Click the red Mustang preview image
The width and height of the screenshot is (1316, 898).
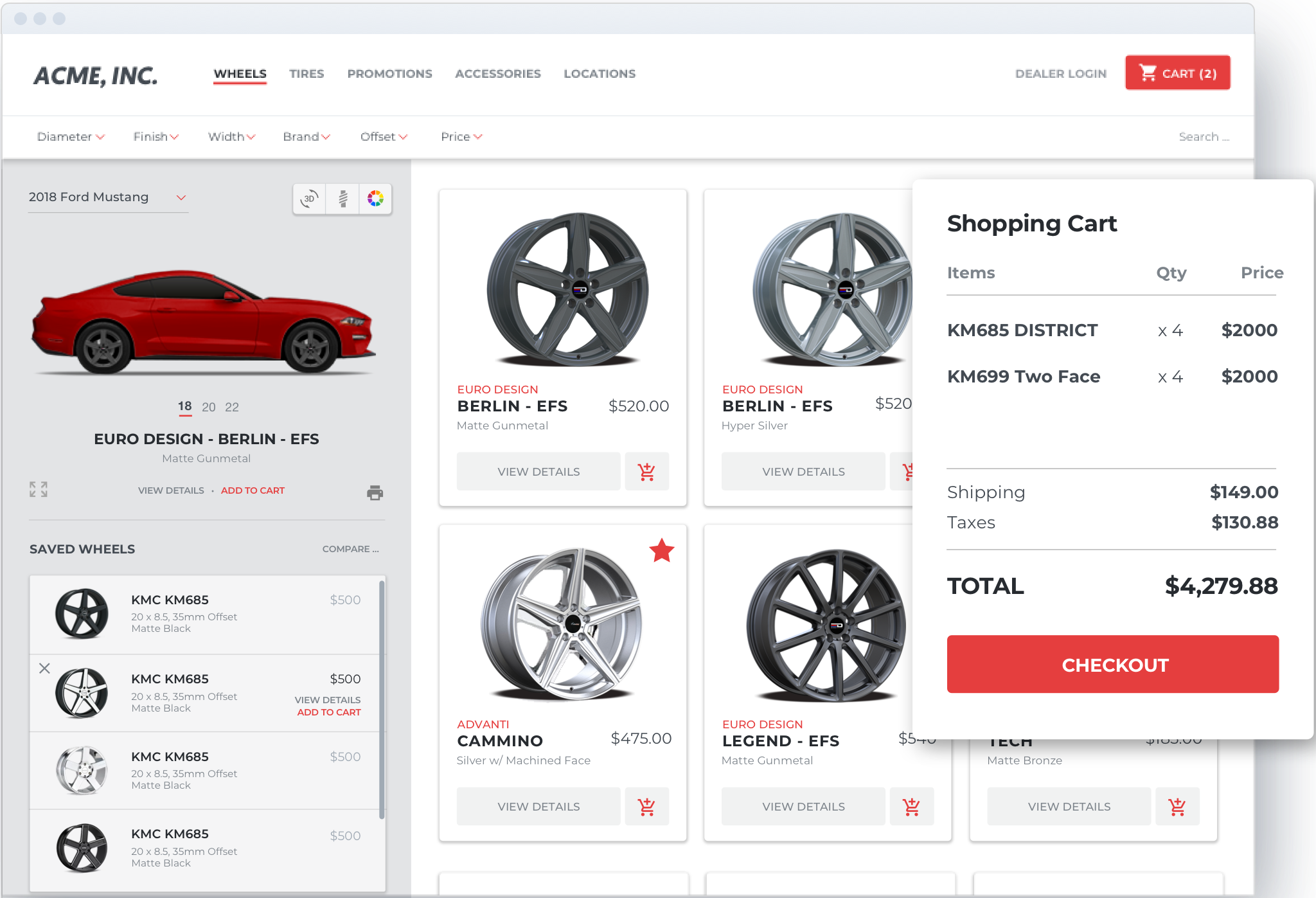(x=204, y=321)
